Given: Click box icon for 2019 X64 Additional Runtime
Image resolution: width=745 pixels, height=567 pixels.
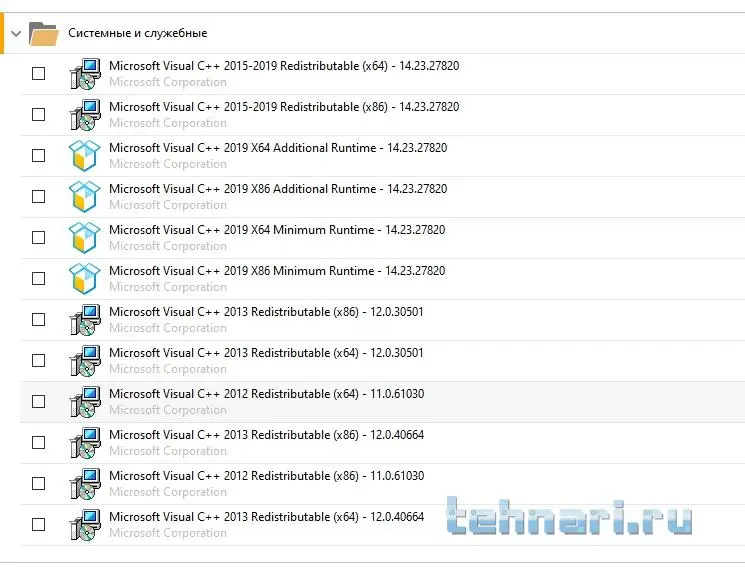Looking at the screenshot, I should pyautogui.click(x=85, y=156).
